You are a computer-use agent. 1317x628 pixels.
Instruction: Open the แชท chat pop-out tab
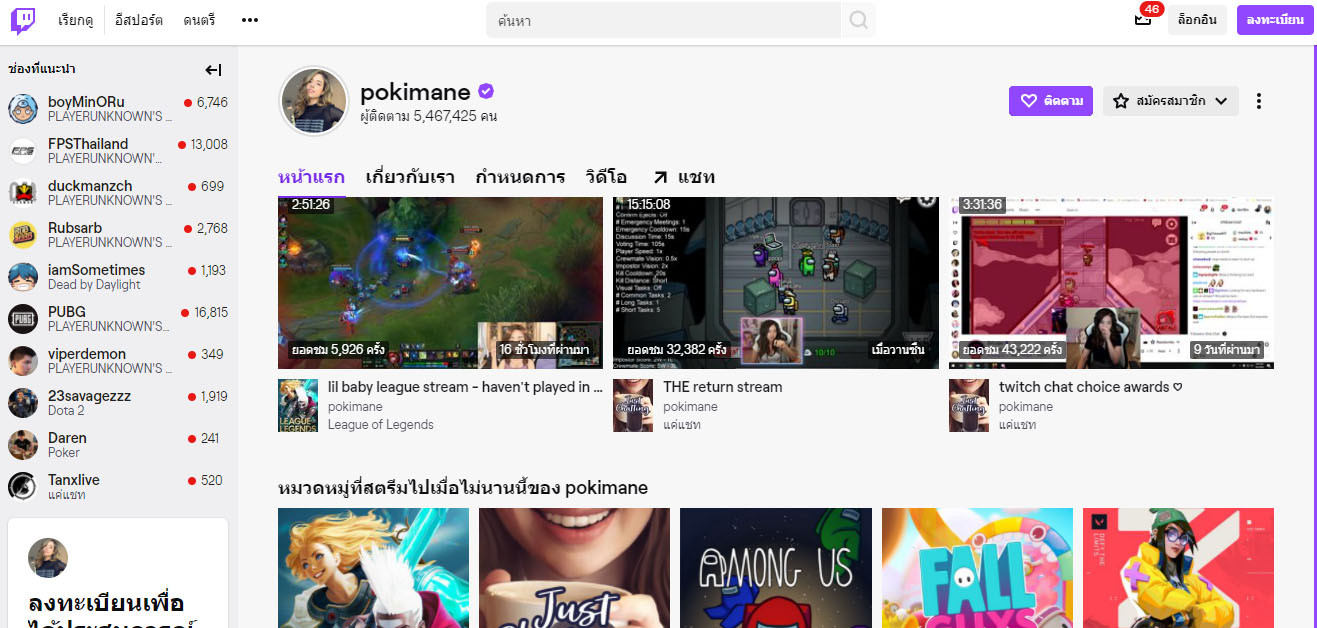pyautogui.click(x=684, y=177)
